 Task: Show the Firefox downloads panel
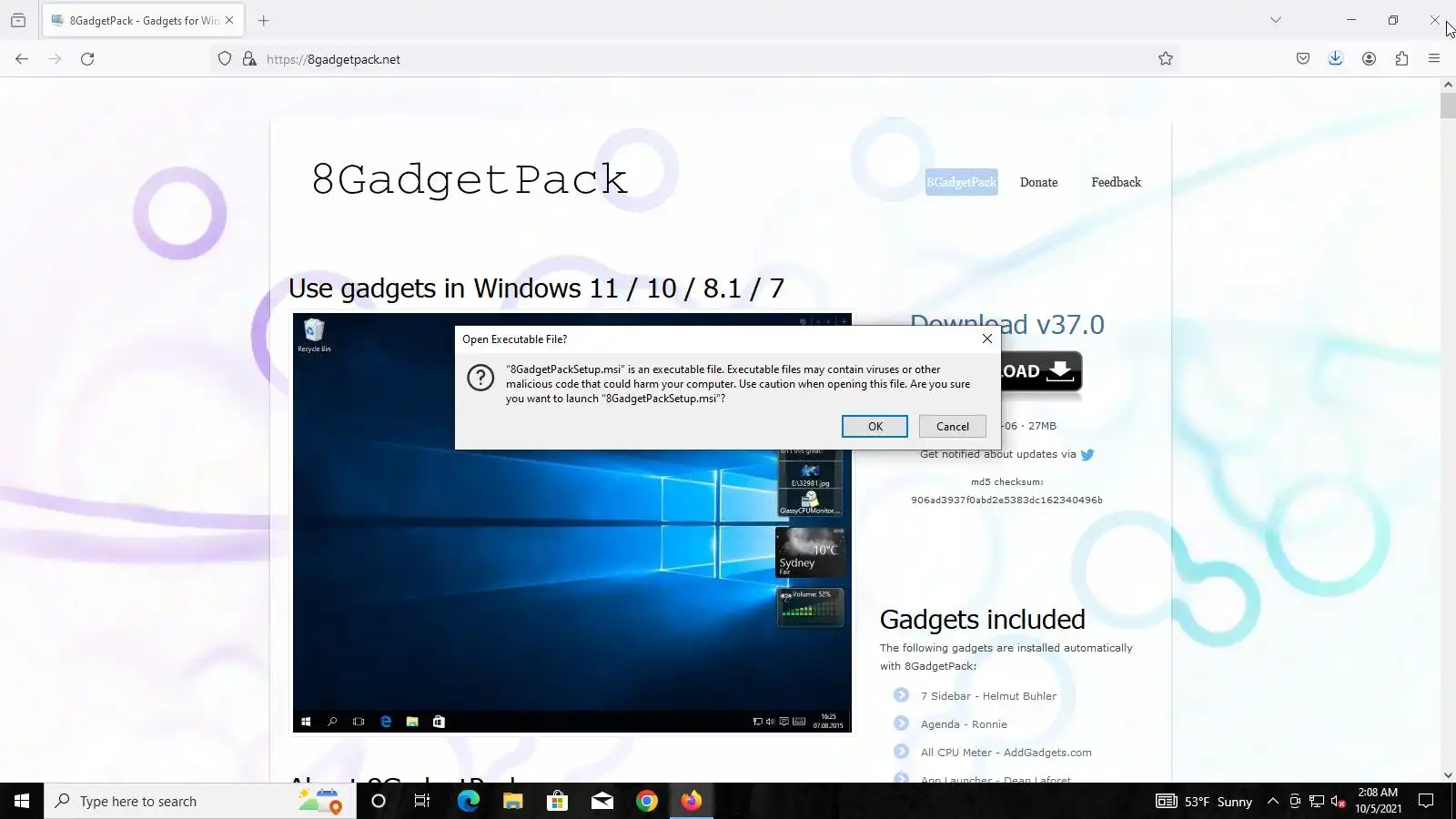point(1335,59)
